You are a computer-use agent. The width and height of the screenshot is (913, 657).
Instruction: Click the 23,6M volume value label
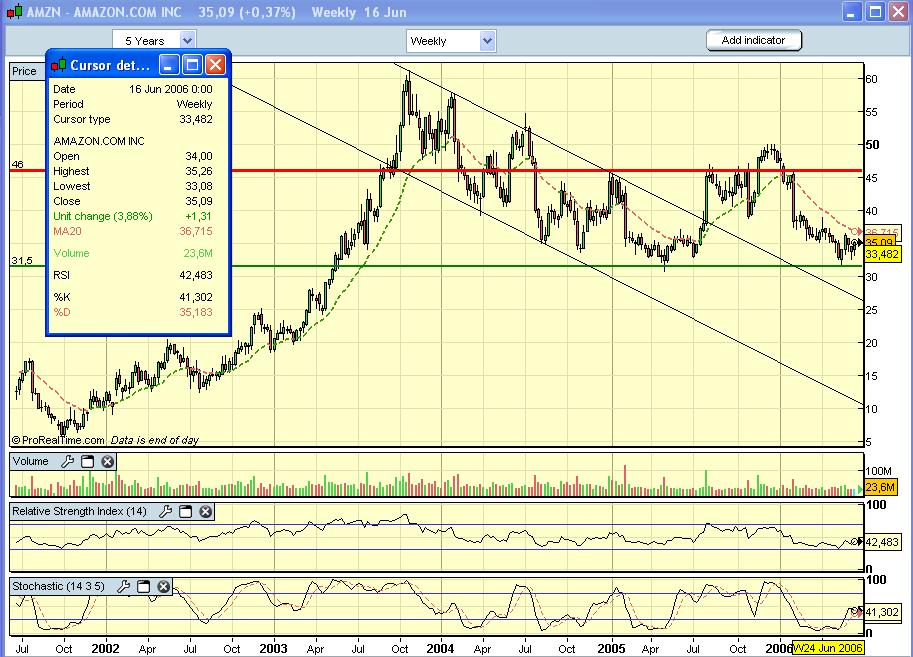tap(880, 487)
